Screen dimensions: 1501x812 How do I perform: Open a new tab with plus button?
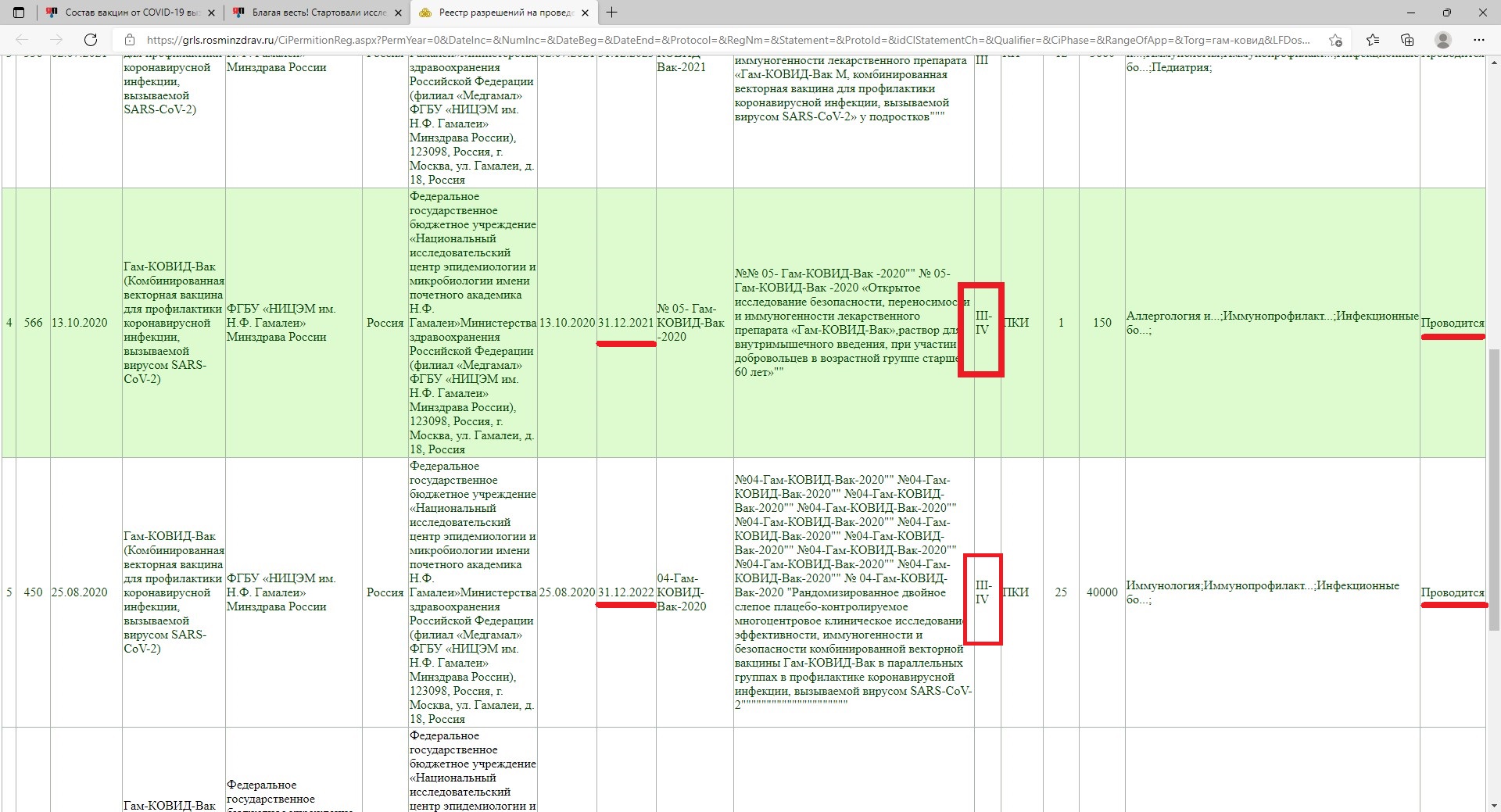pos(612,13)
